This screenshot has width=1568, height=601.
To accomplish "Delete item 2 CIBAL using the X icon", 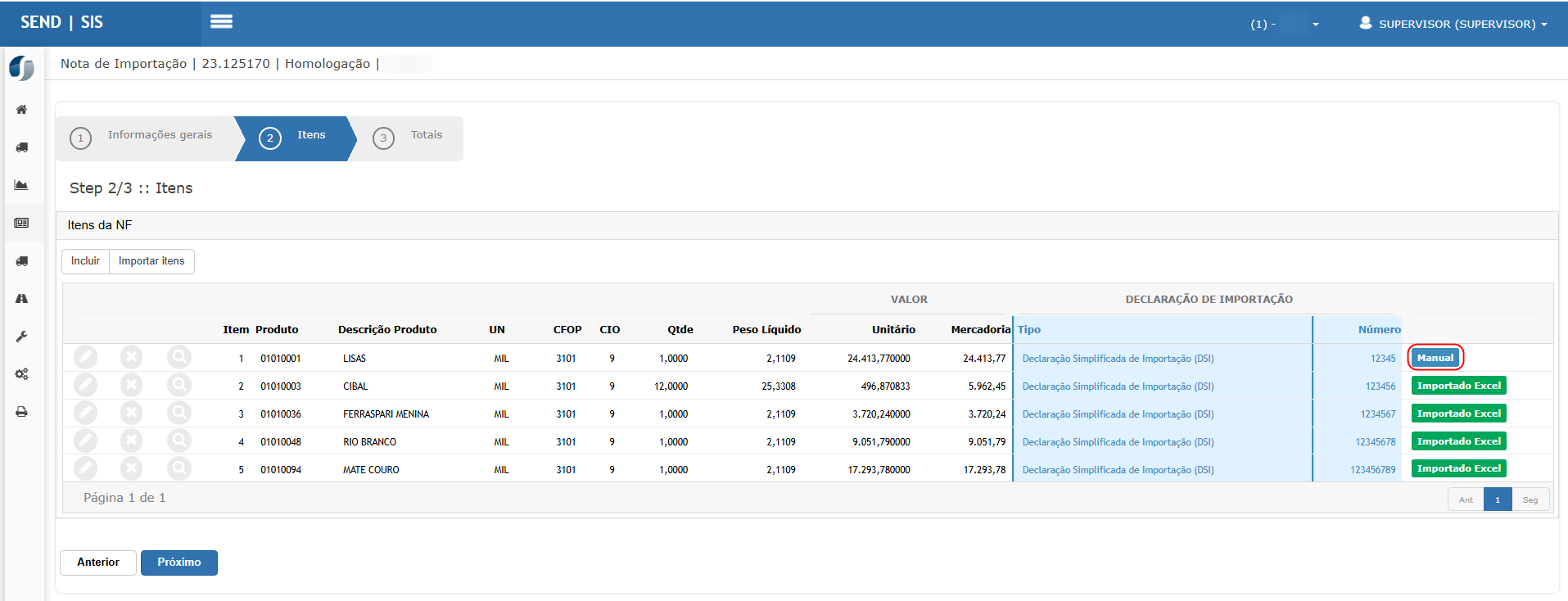I will (131, 386).
